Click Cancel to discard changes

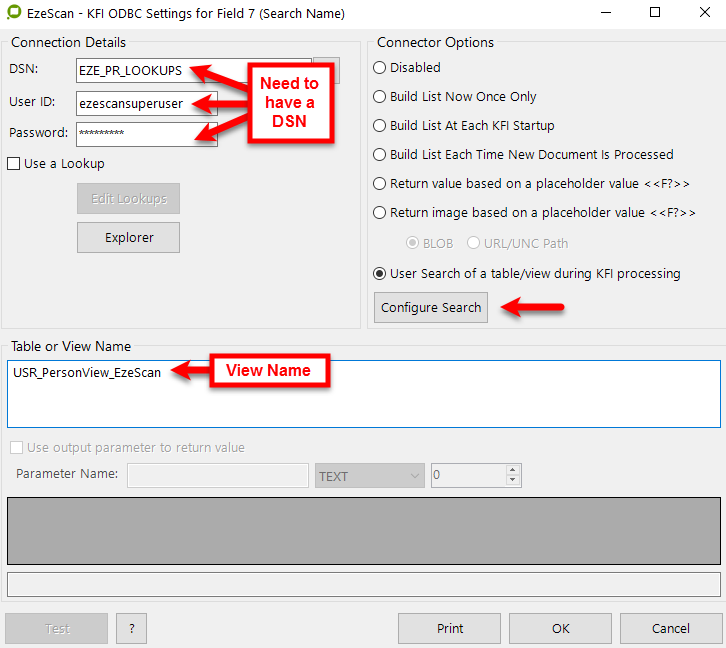[x=670, y=628]
